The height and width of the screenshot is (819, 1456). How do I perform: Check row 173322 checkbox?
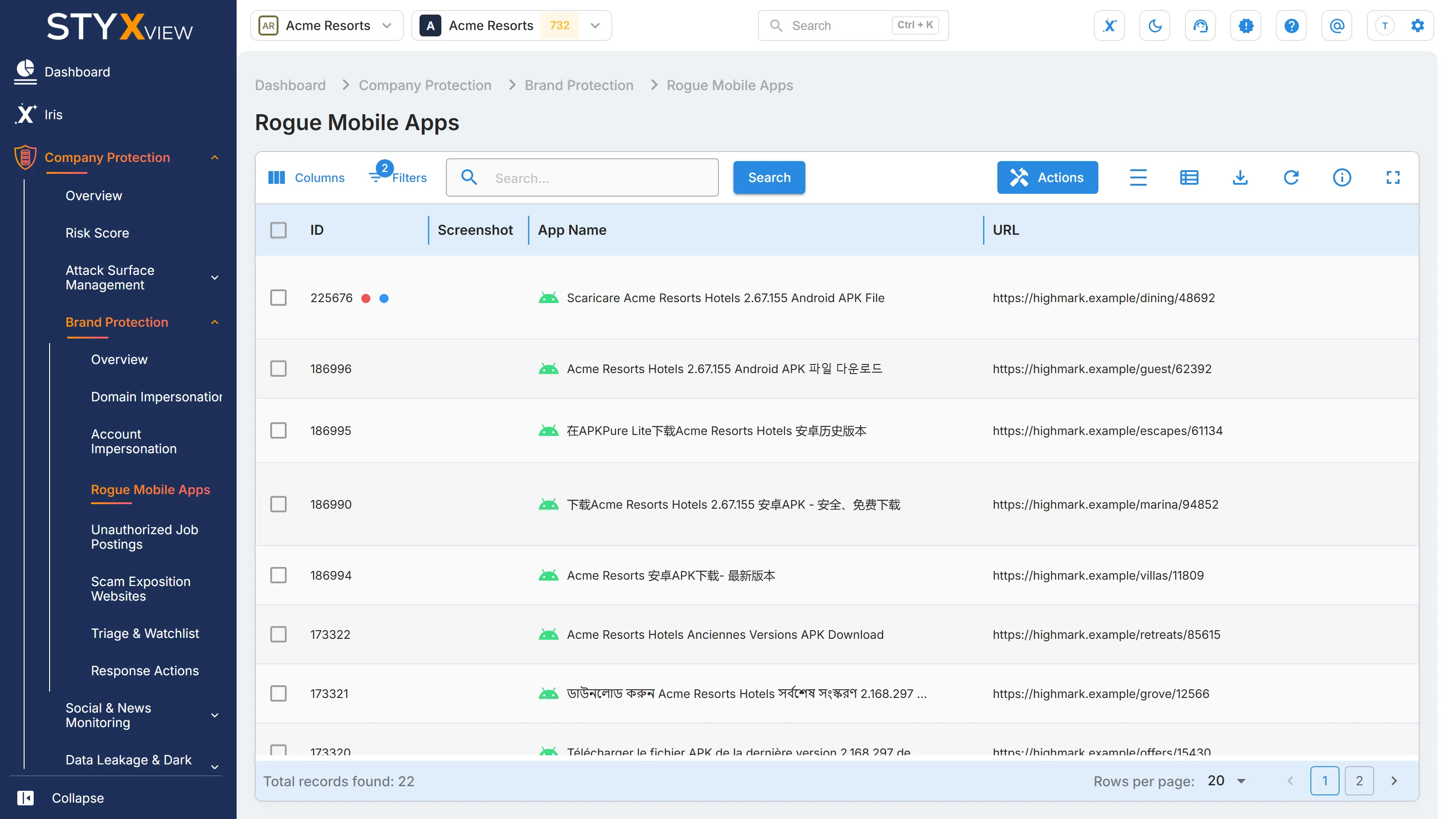pos(278,634)
